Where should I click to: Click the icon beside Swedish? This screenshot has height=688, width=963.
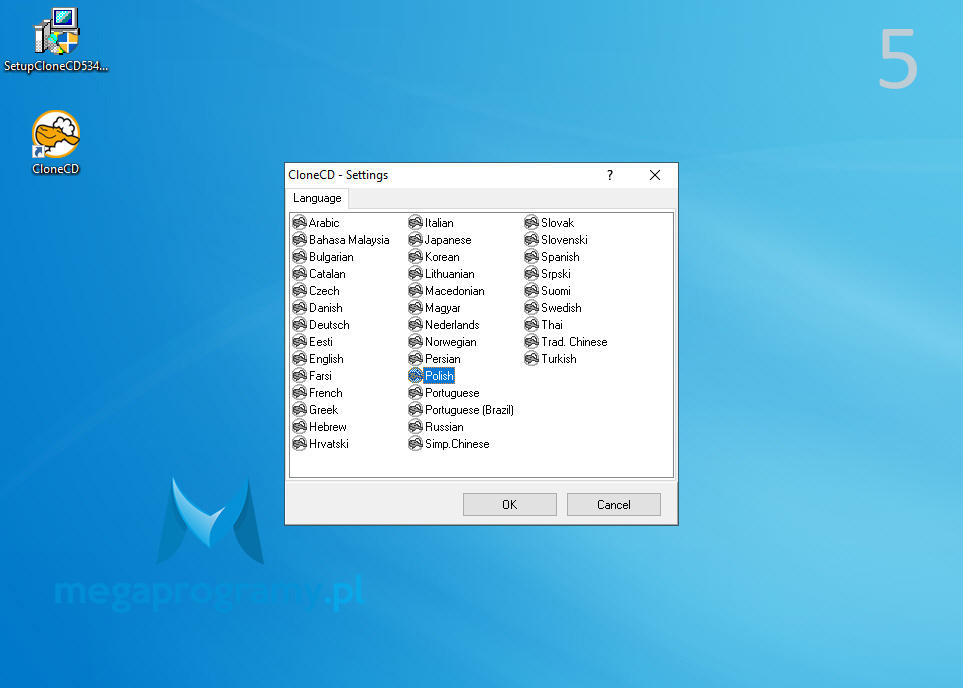[x=532, y=307]
